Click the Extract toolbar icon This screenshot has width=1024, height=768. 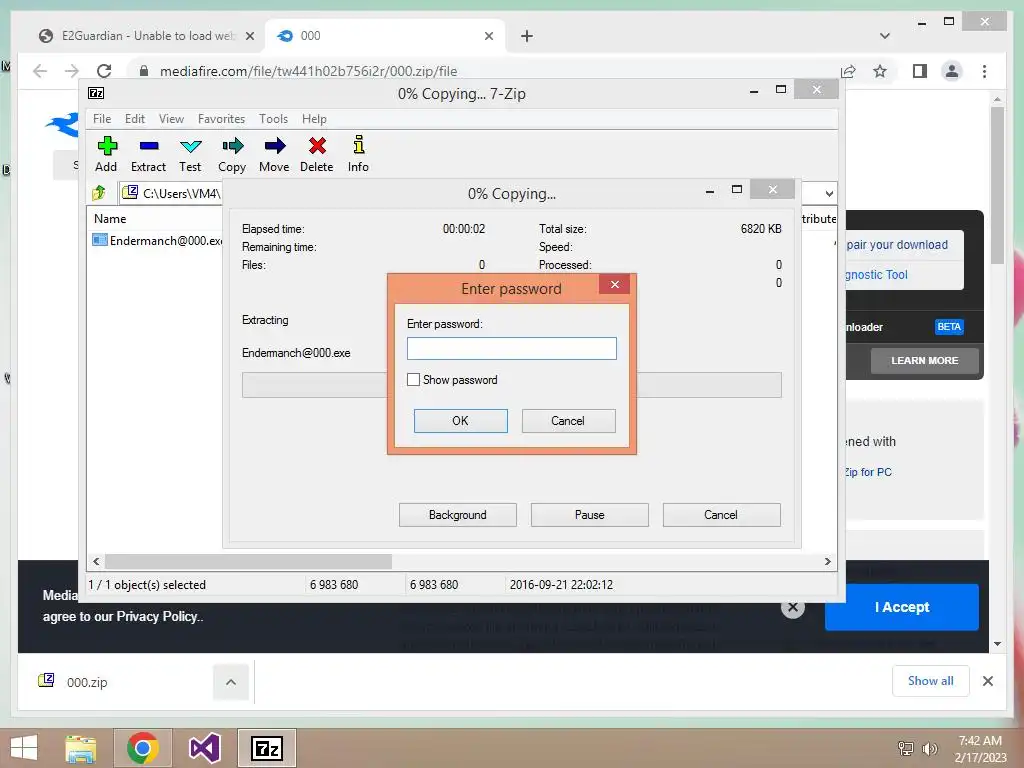click(x=148, y=153)
